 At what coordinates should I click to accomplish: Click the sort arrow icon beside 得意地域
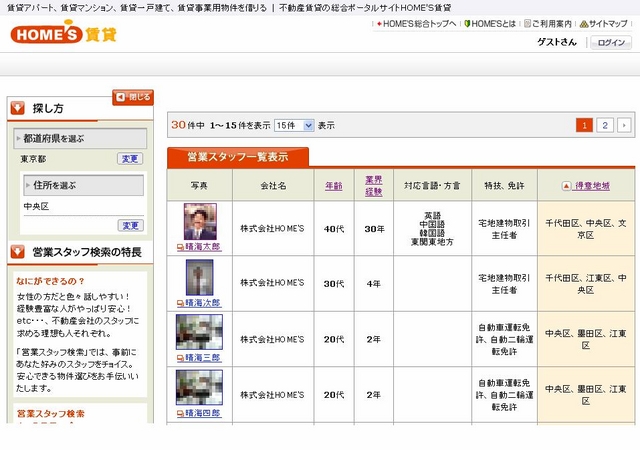pos(565,186)
